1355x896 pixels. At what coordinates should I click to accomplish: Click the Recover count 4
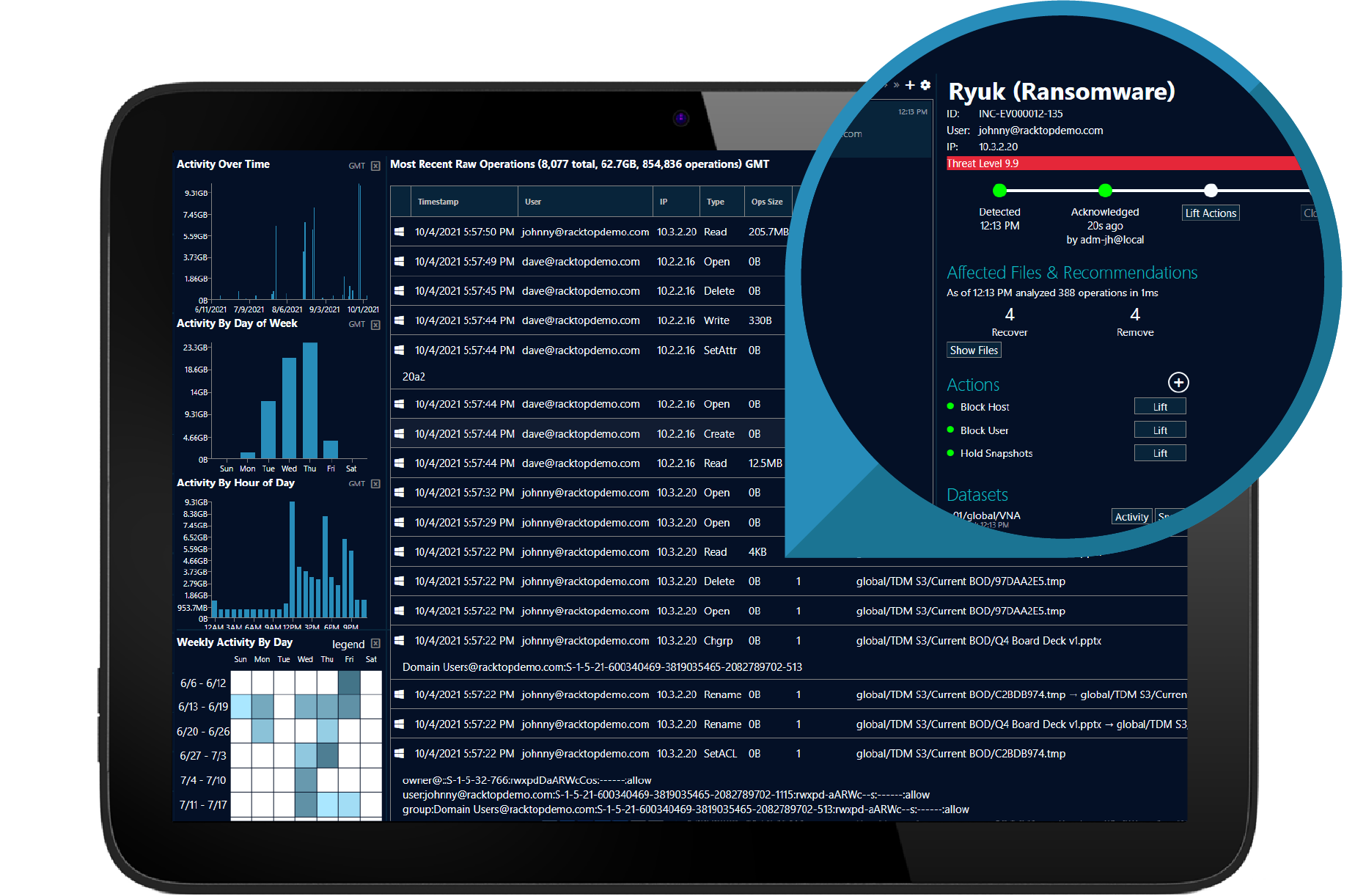[1010, 315]
